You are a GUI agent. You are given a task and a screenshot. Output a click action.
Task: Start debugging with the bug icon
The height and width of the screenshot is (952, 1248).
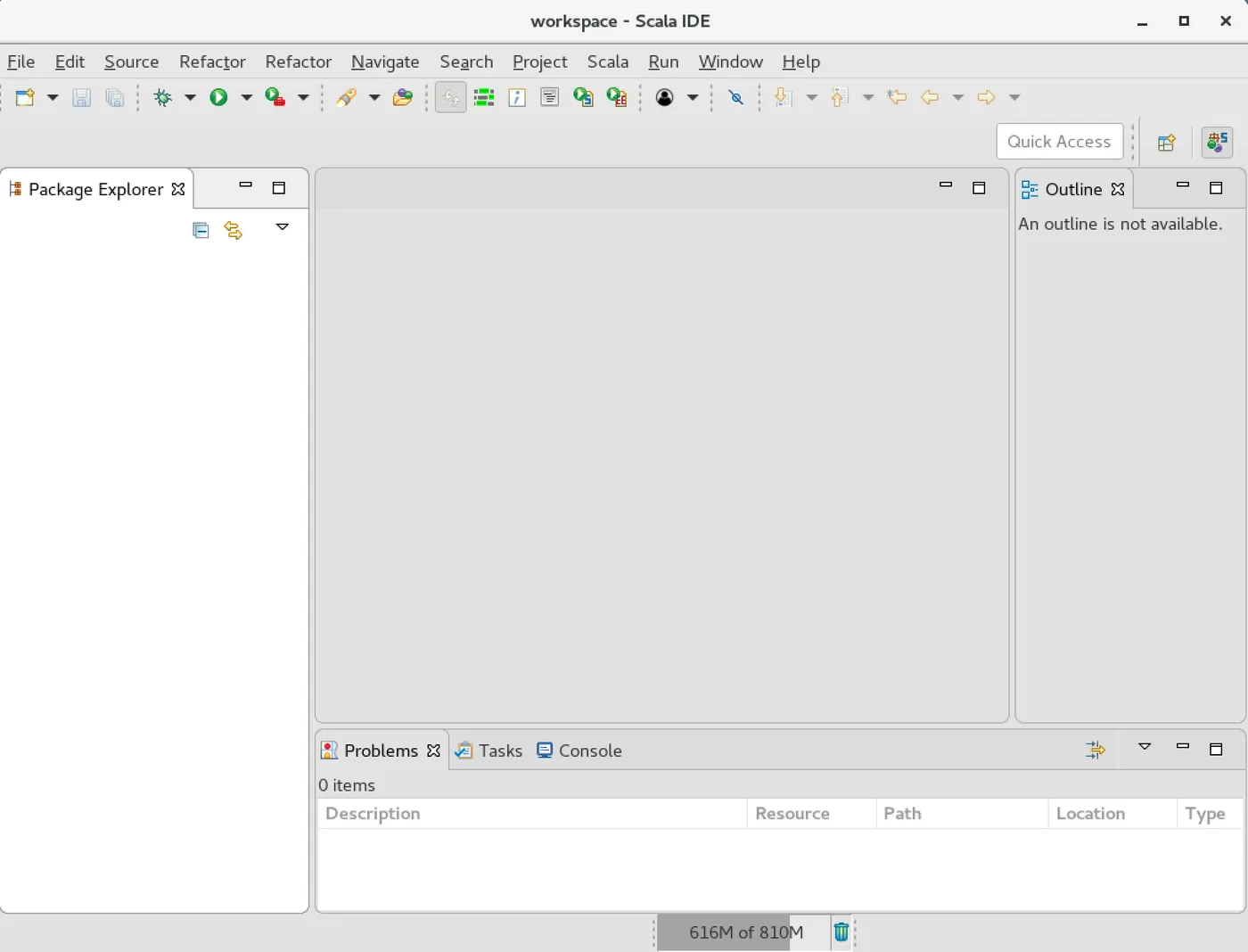click(x=162, y=97)
